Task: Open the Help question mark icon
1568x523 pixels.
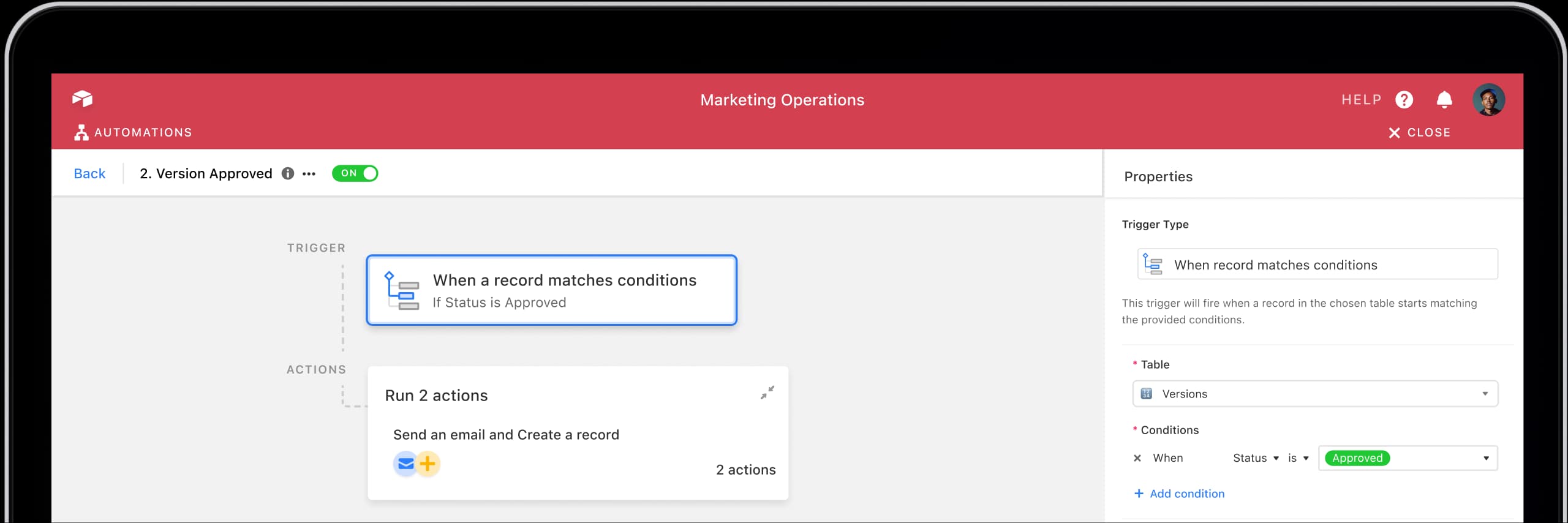Action: [x=1404, y=99]
